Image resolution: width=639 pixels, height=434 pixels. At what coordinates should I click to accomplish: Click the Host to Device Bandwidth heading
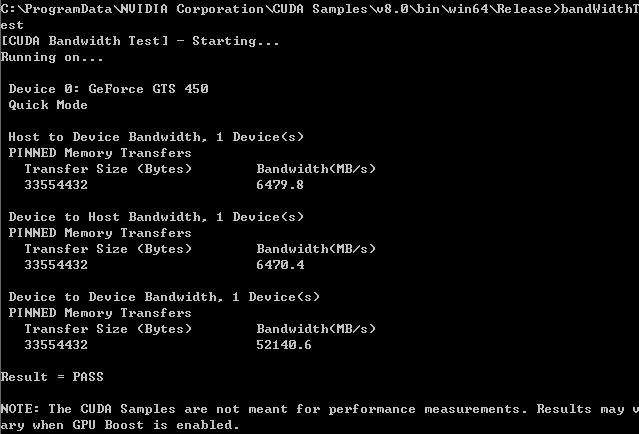point(156,137)
